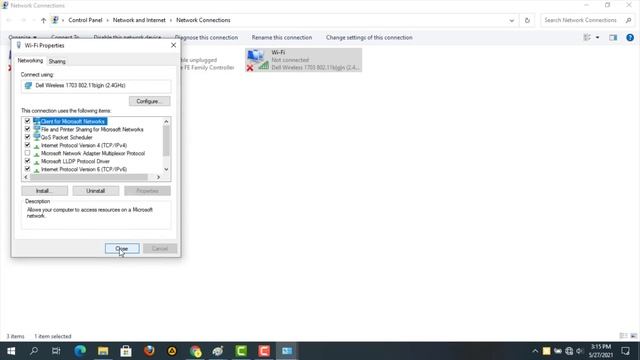Select the Wi-Fi connection icon

coord(258,60)
